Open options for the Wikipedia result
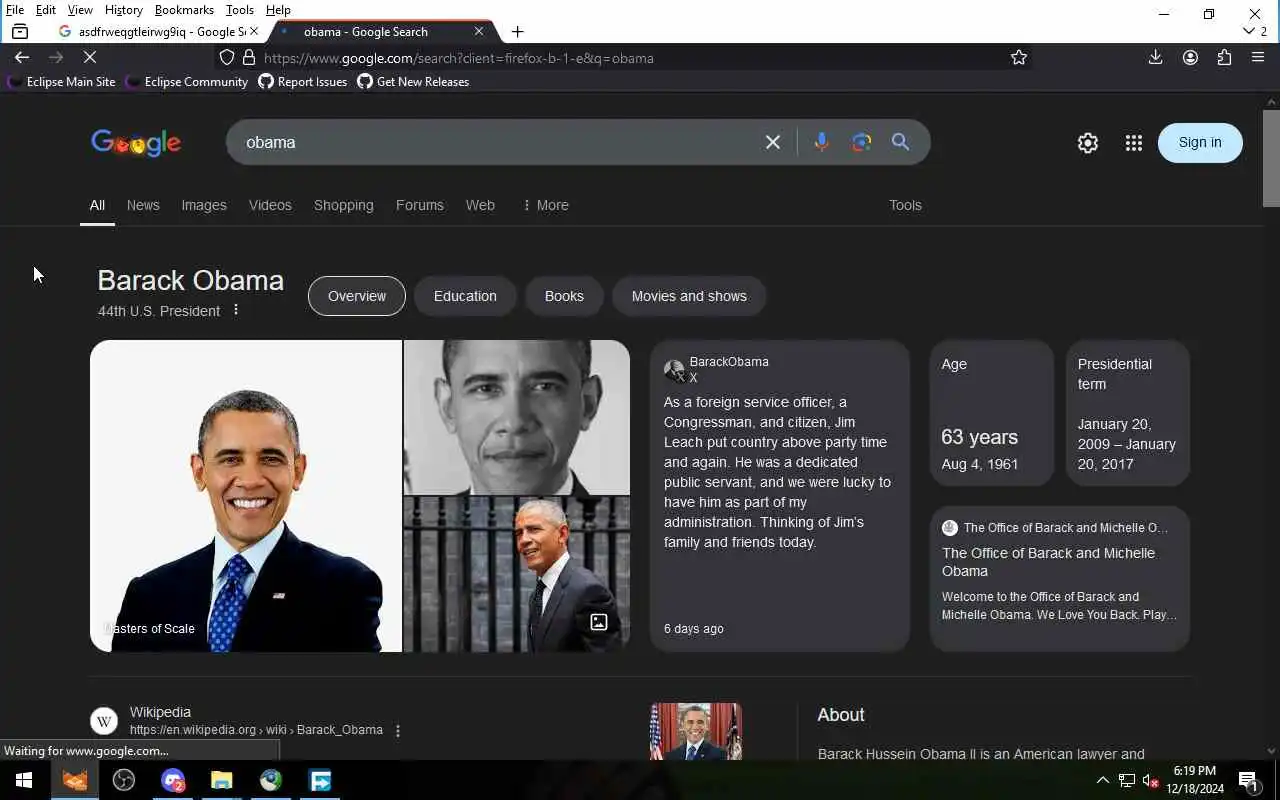Screen dimensions: 1280x800 (397, 731)
